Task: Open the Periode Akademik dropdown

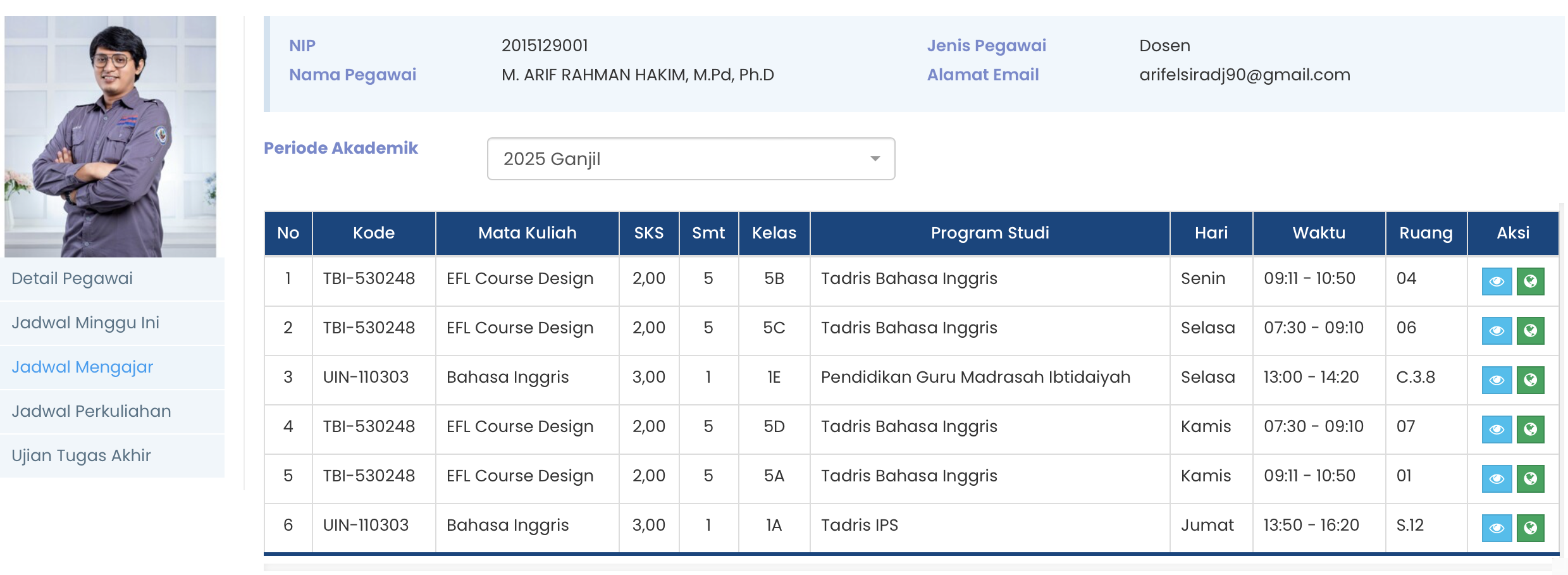Action: coord(691,159)
